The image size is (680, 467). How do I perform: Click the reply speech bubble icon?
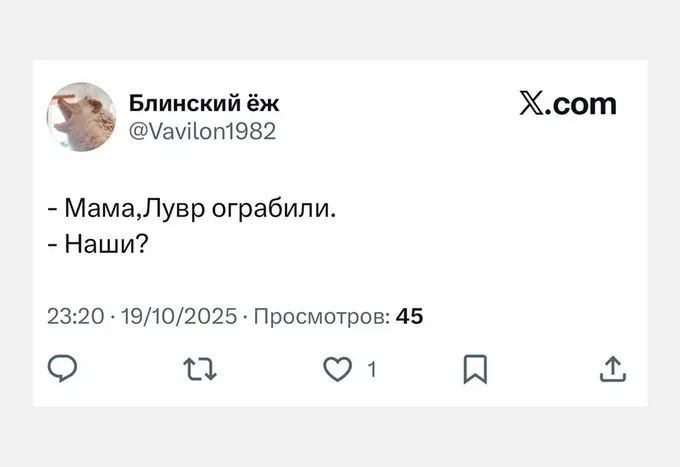(63, 369)
